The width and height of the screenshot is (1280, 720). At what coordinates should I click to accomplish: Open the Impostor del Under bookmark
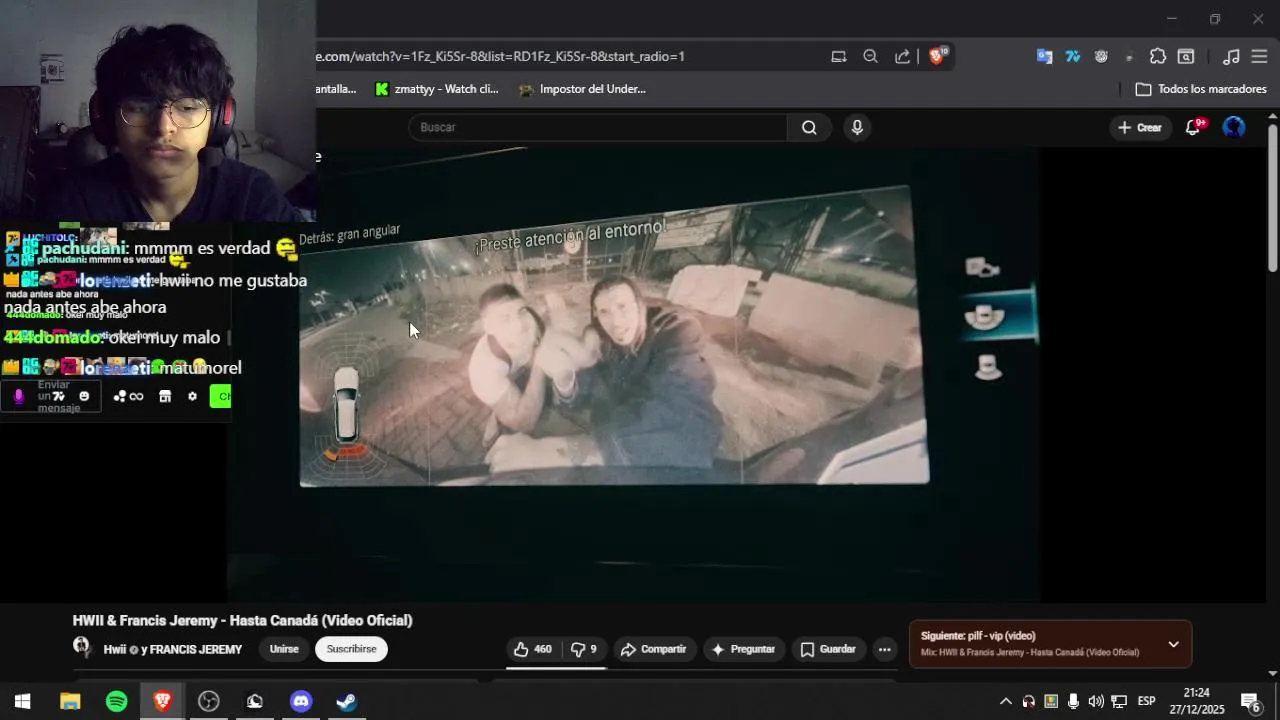tap(582, 89)
